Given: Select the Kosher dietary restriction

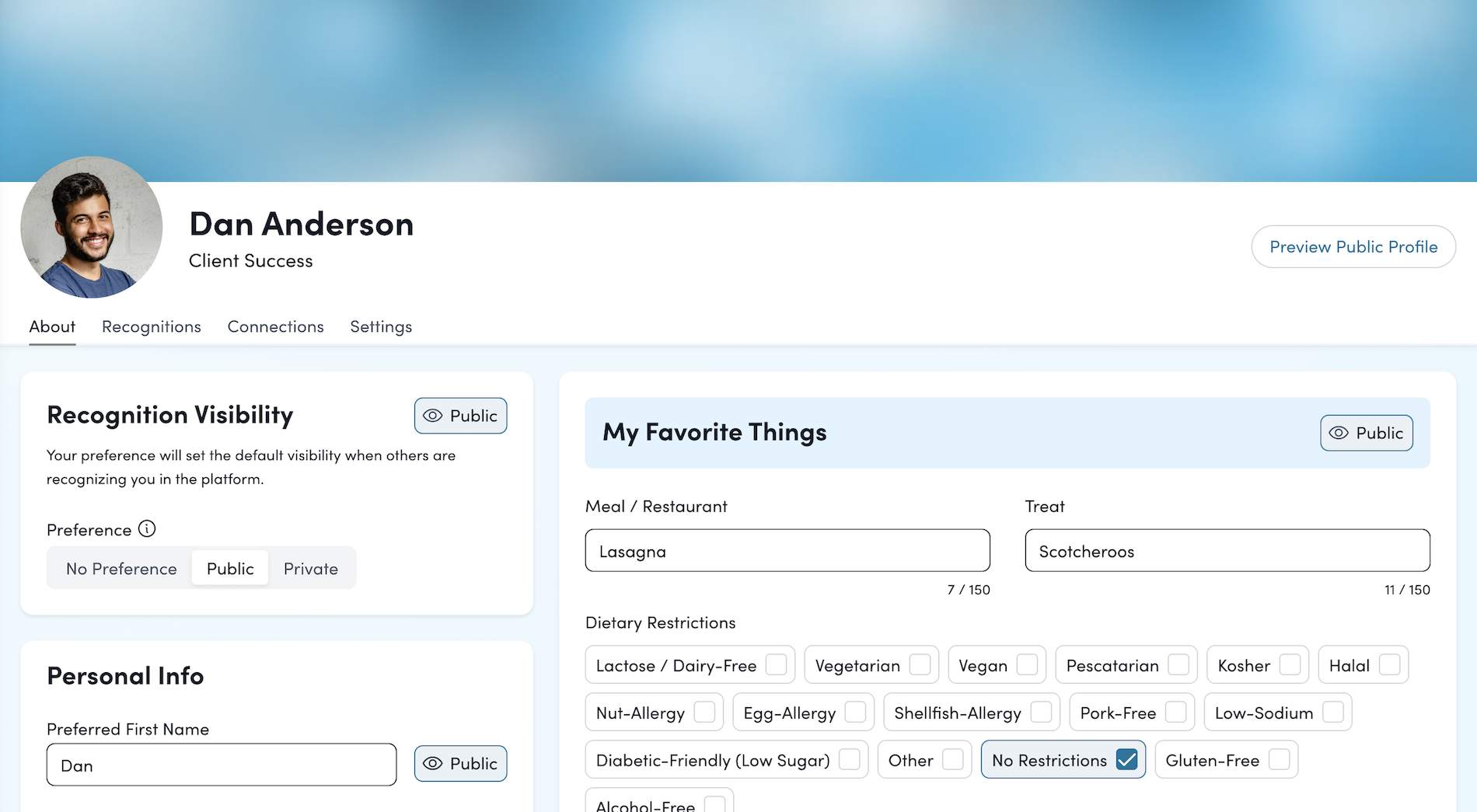Looking at the screenshot, I should 1290,665.
